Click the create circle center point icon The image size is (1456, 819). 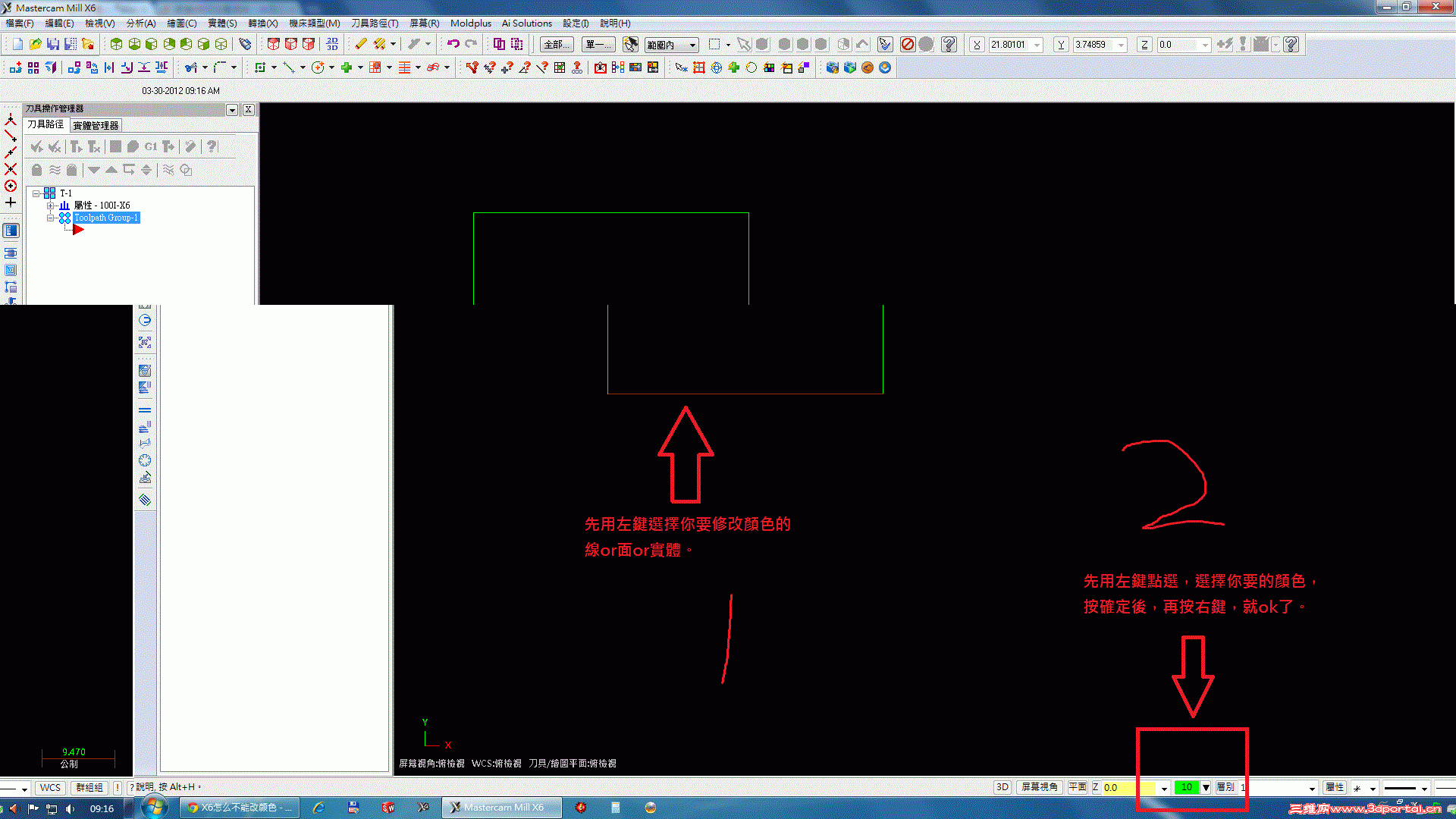point(318,67)
